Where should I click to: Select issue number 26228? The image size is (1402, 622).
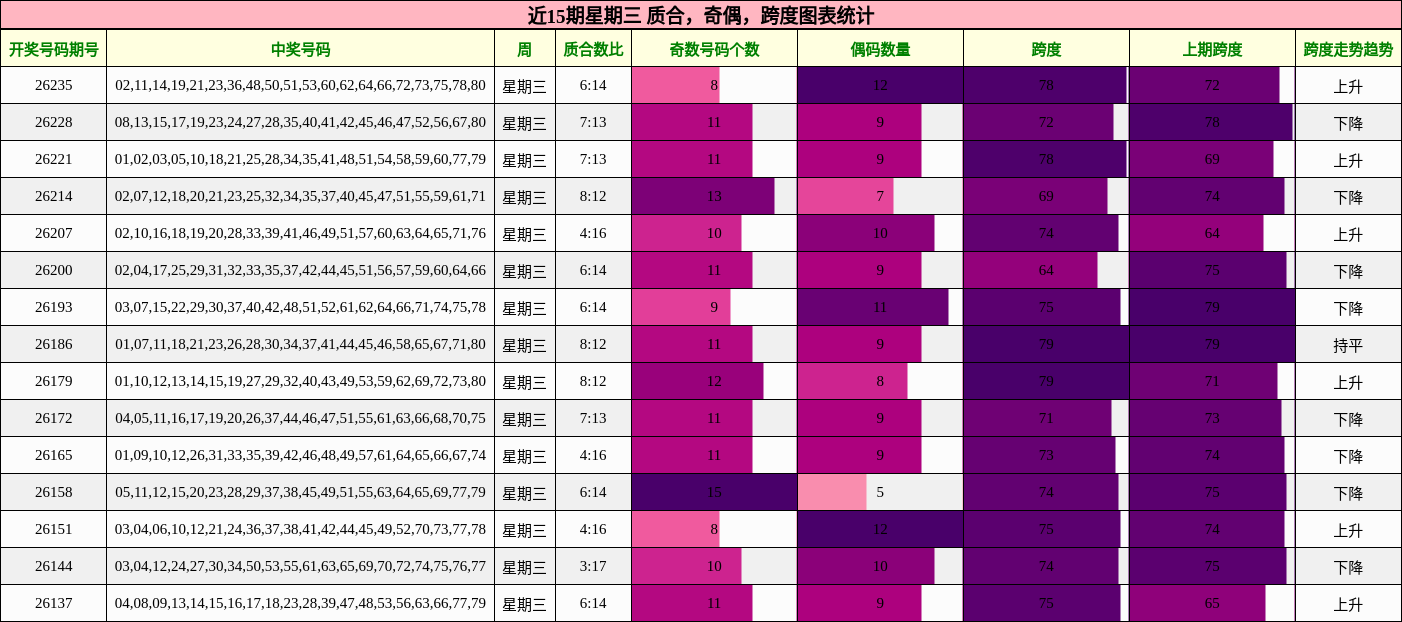[x=54, y=122]
